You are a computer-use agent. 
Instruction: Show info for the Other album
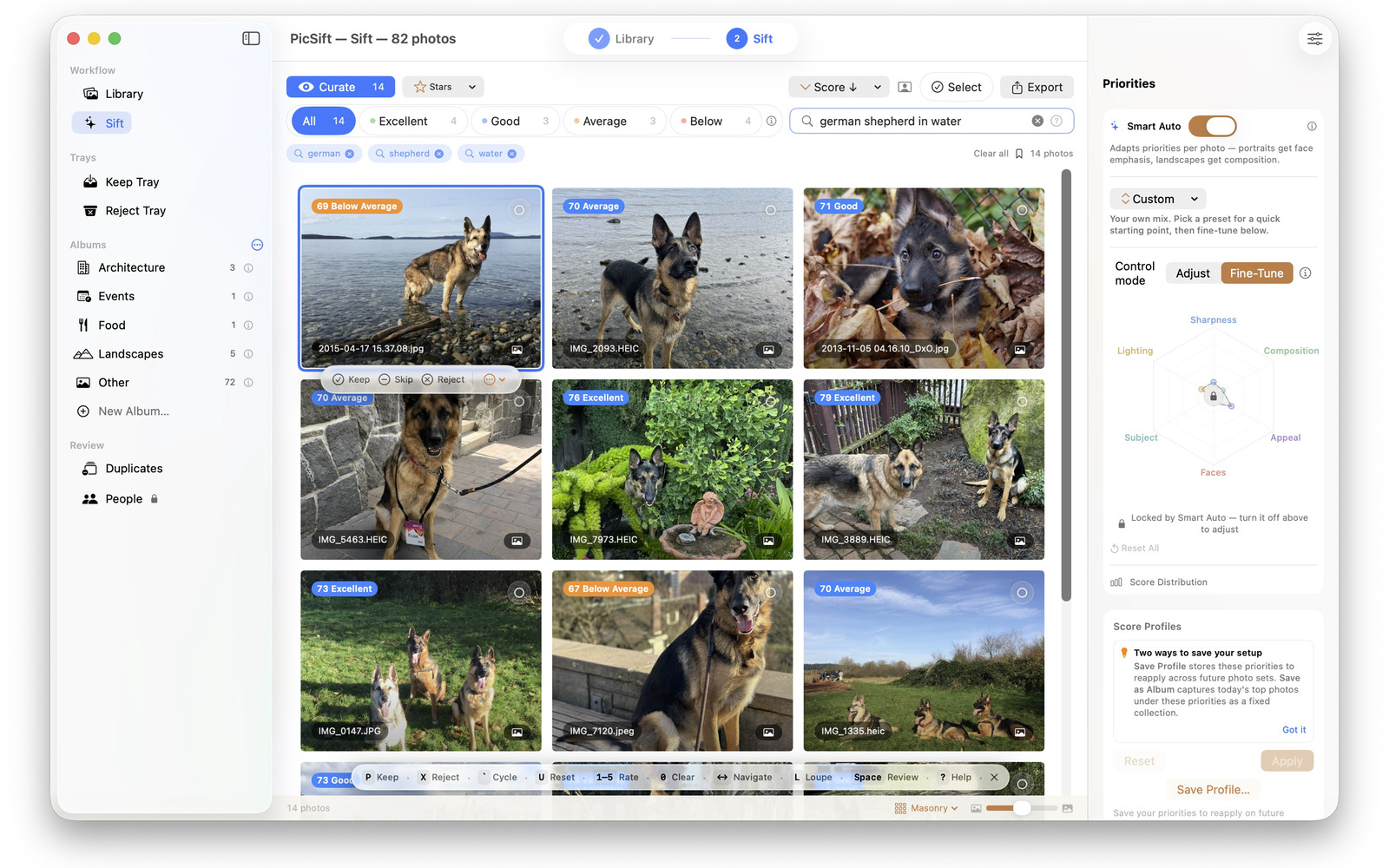tap(248, 383)
